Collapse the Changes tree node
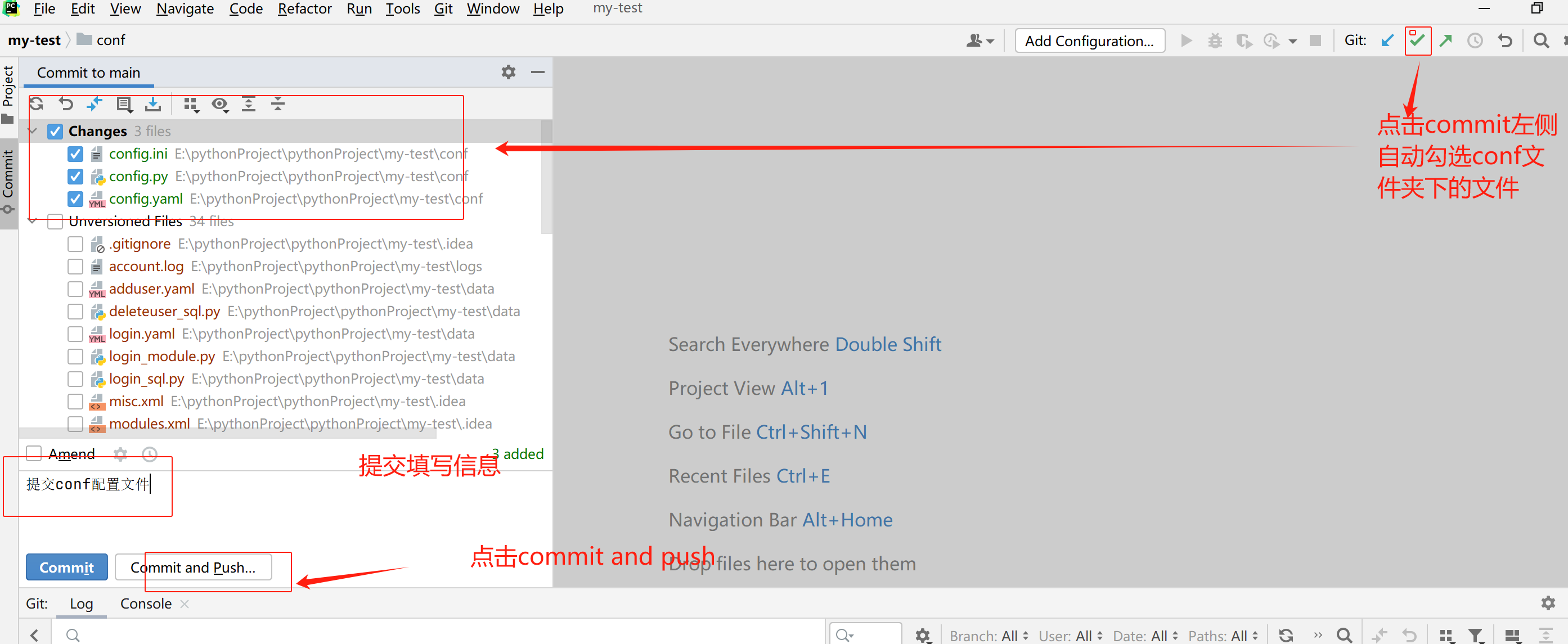 pos(33,132)
